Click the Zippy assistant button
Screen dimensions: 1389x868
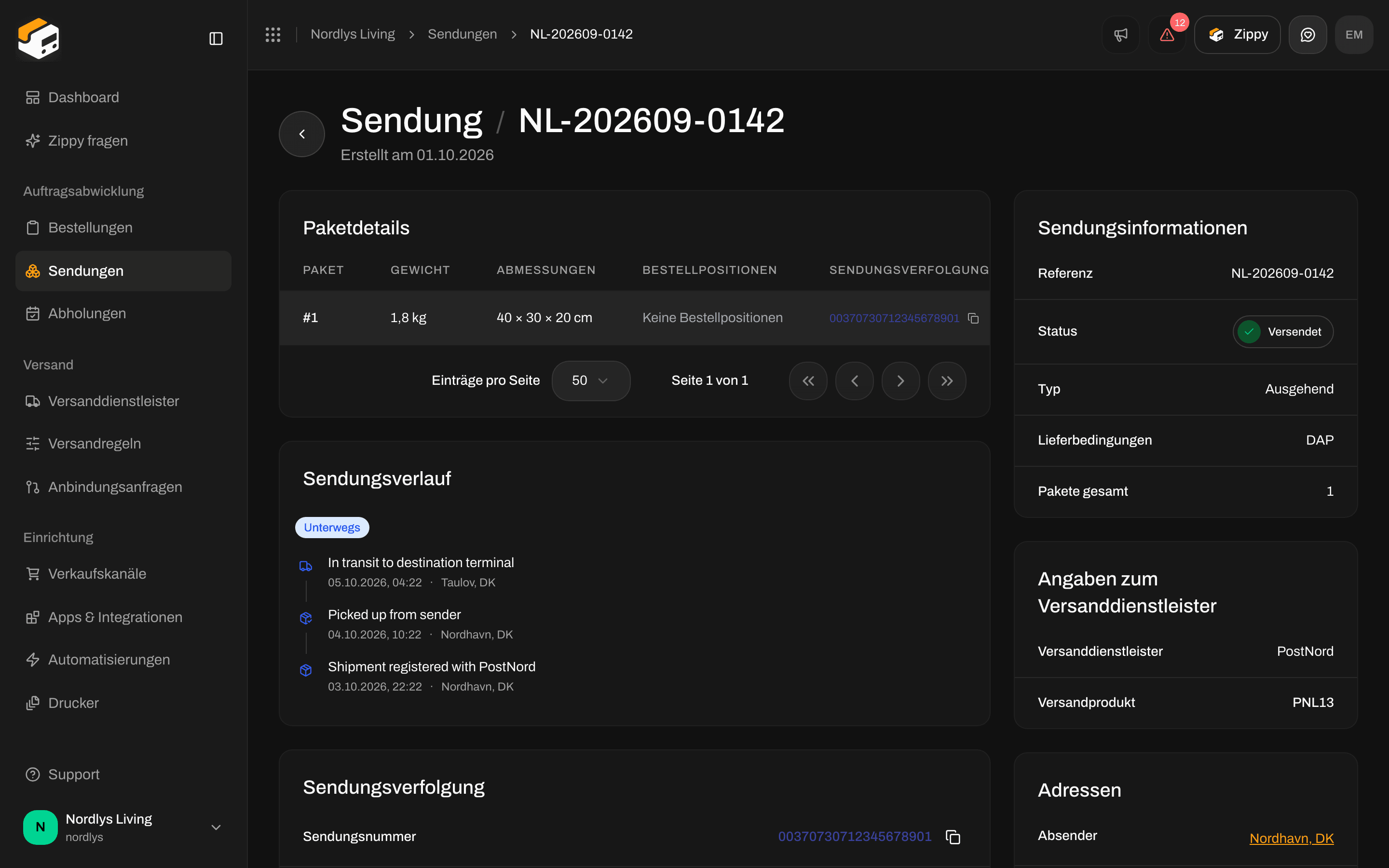coord(1237,34)
